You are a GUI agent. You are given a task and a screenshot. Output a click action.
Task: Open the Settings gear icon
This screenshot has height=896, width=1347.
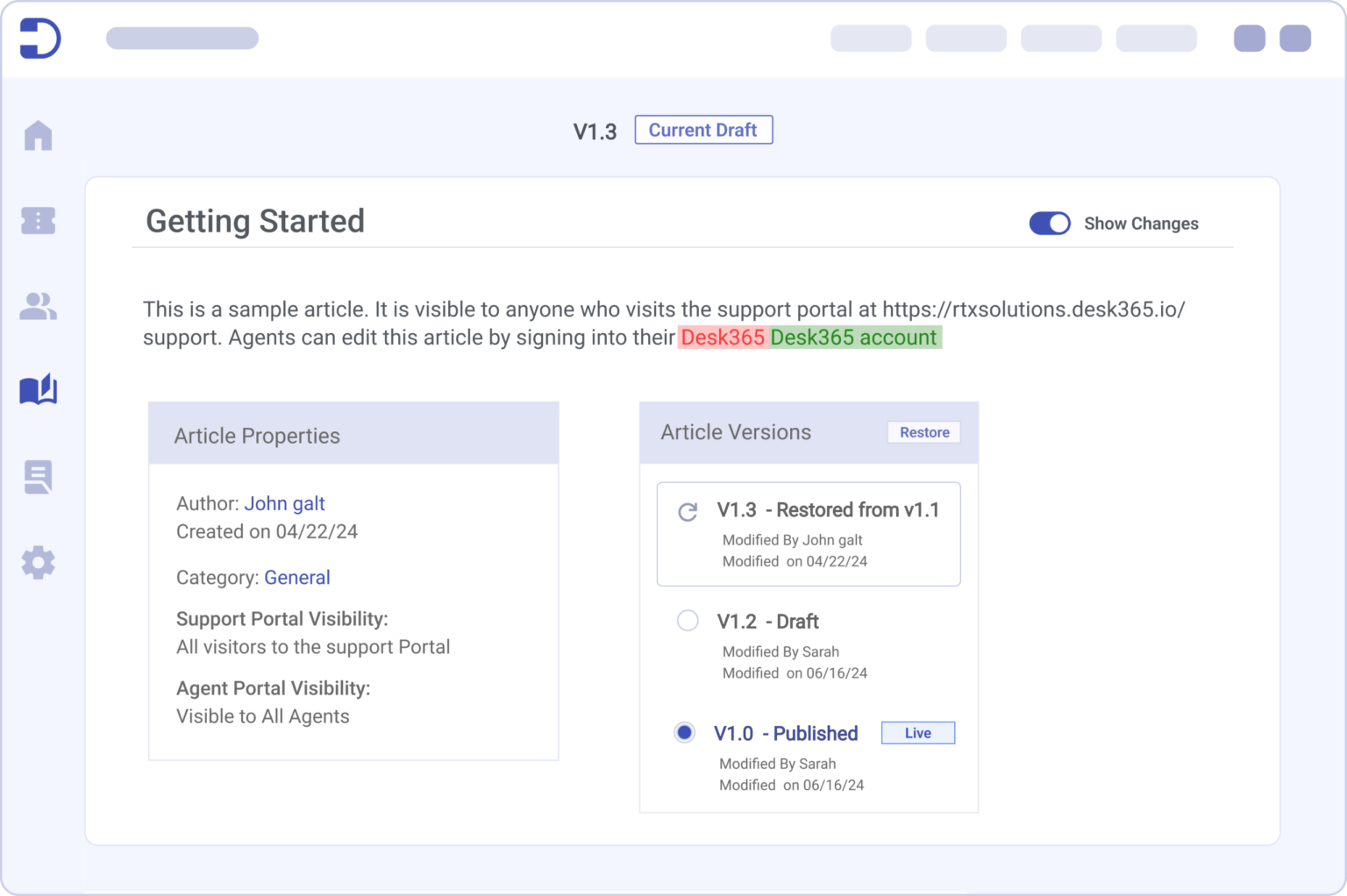tap(38, 562)
